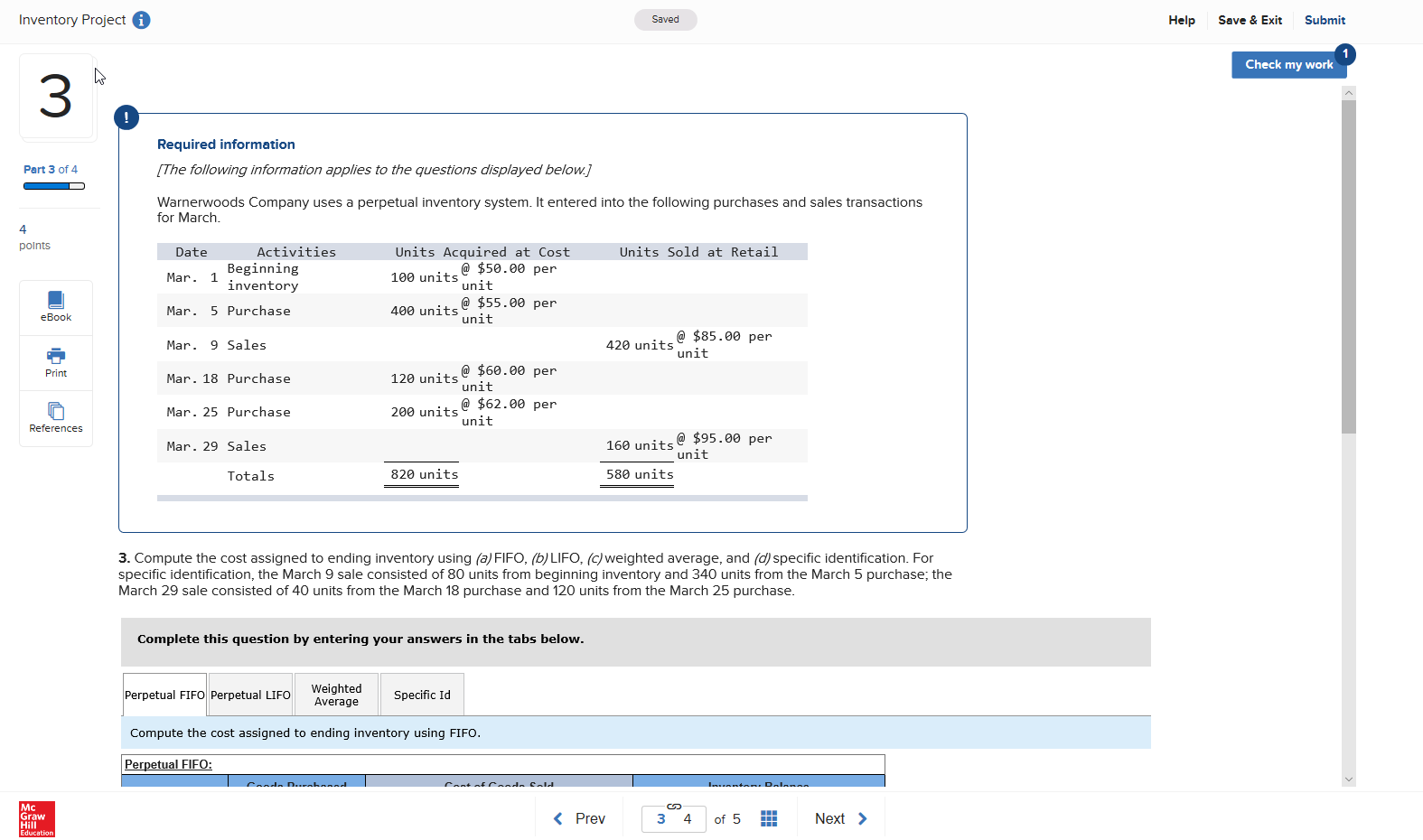This screenshot has width=1423, height=840.
Task: Click 'Compute the cost assigned to ending inventory using FIFO.'
Action: (x=305, y=733)
